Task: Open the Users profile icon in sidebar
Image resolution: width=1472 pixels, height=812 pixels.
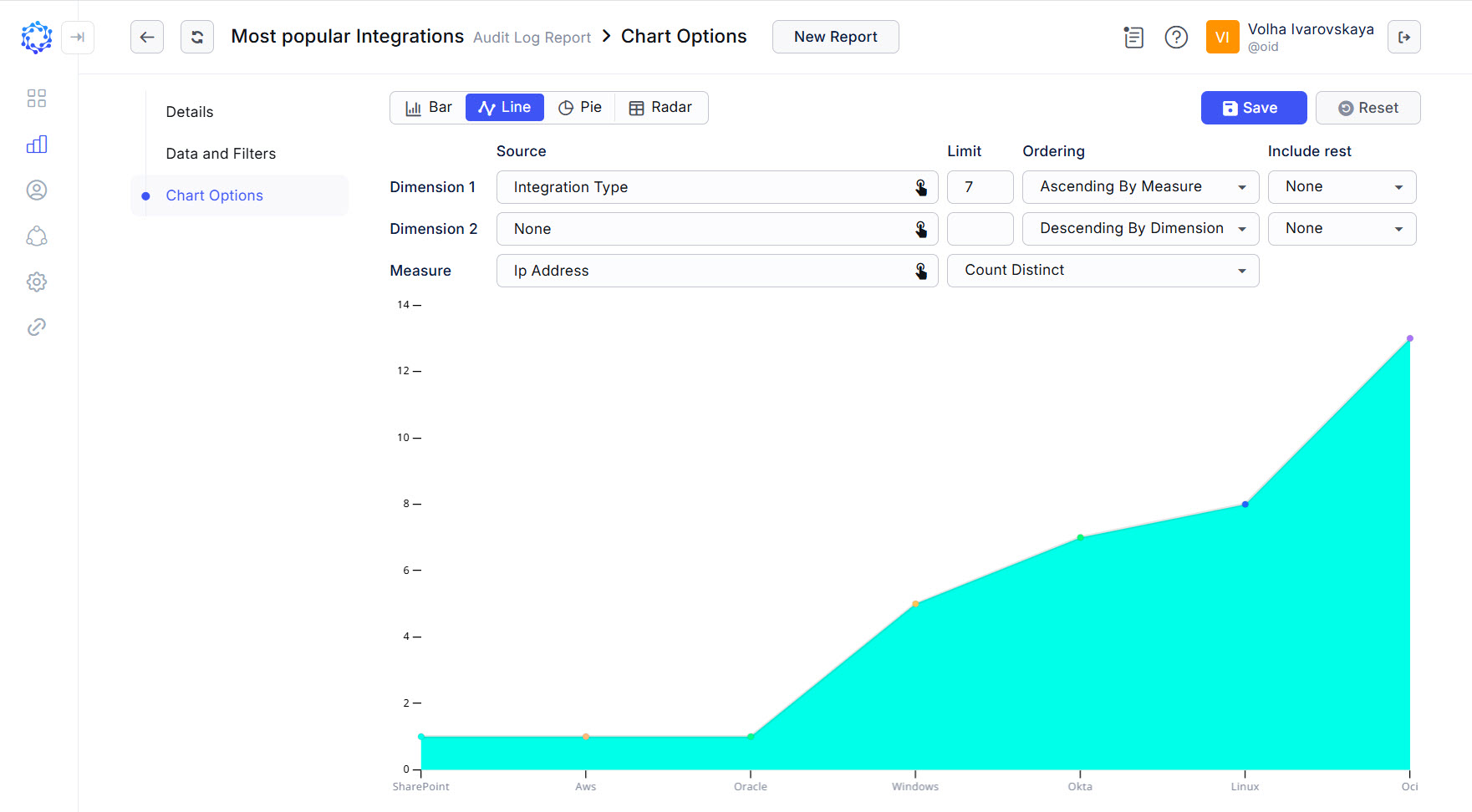Action: pyautogui.click(x=37, y=190)
